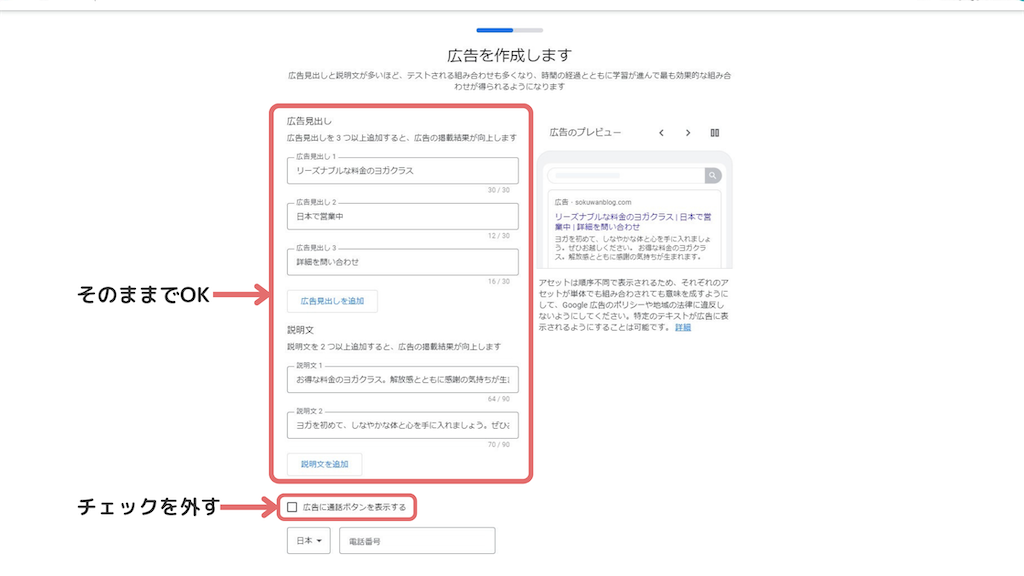This screenshot has height=576, width=1024.
Task: Click the 70 / 90 character counter
Action: point(498,445)
